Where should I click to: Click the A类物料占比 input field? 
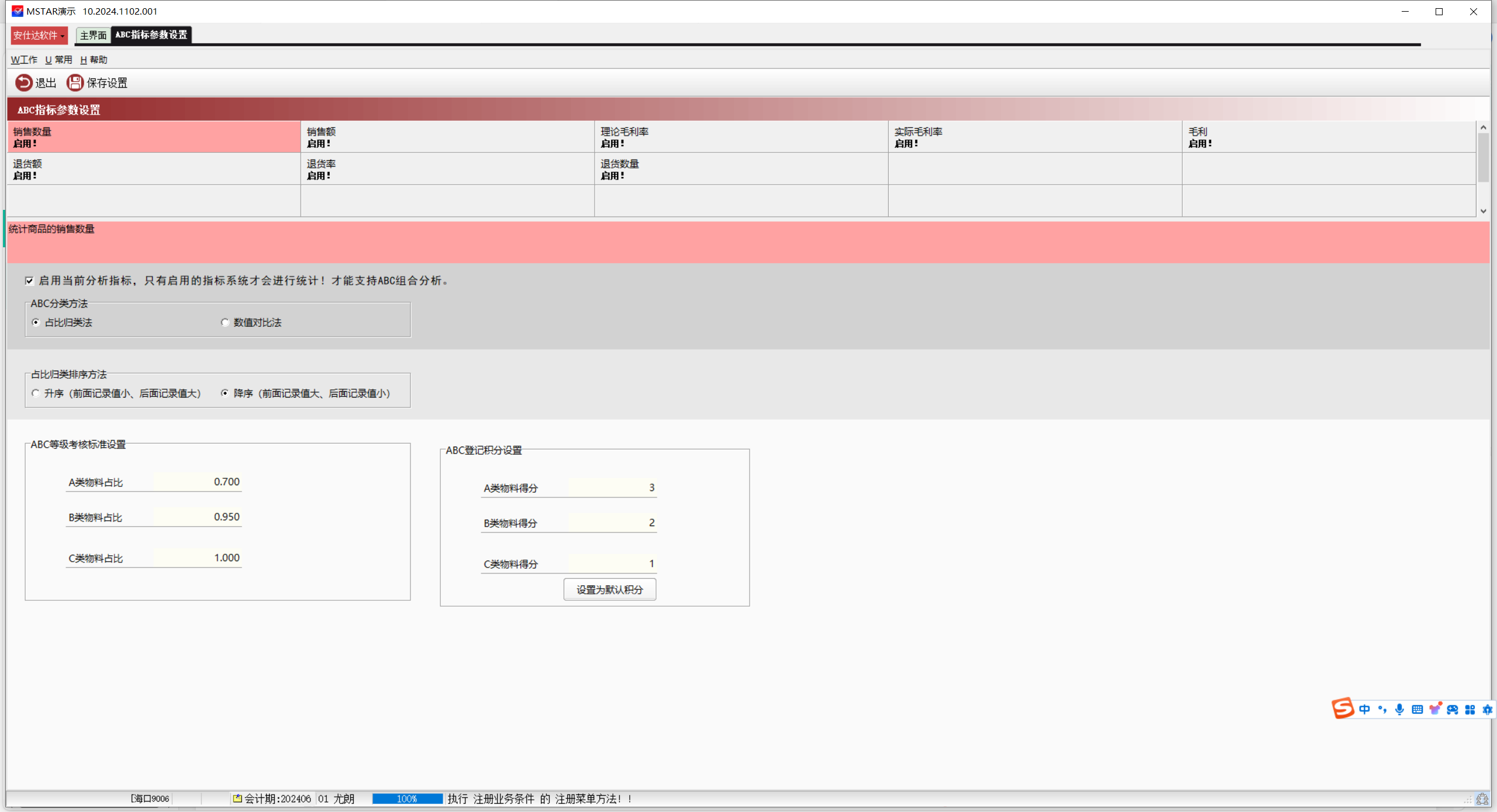tap(198, 482)
